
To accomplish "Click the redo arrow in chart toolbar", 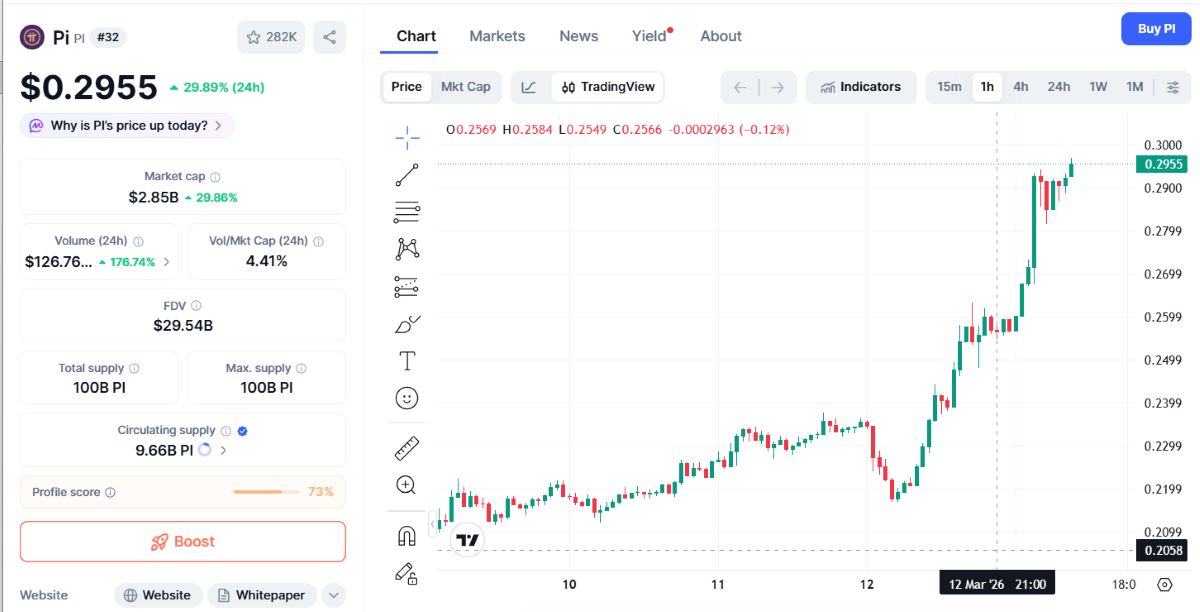I will (x=778, y=87).
